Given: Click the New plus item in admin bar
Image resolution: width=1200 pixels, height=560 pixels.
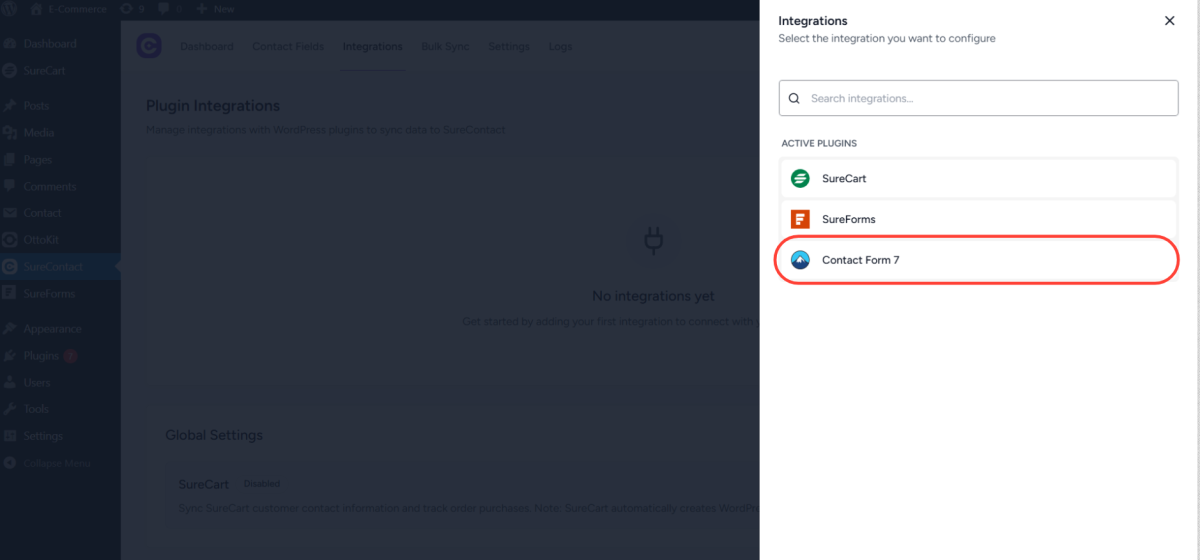Looking at the screenshot, I should point(215,9).
